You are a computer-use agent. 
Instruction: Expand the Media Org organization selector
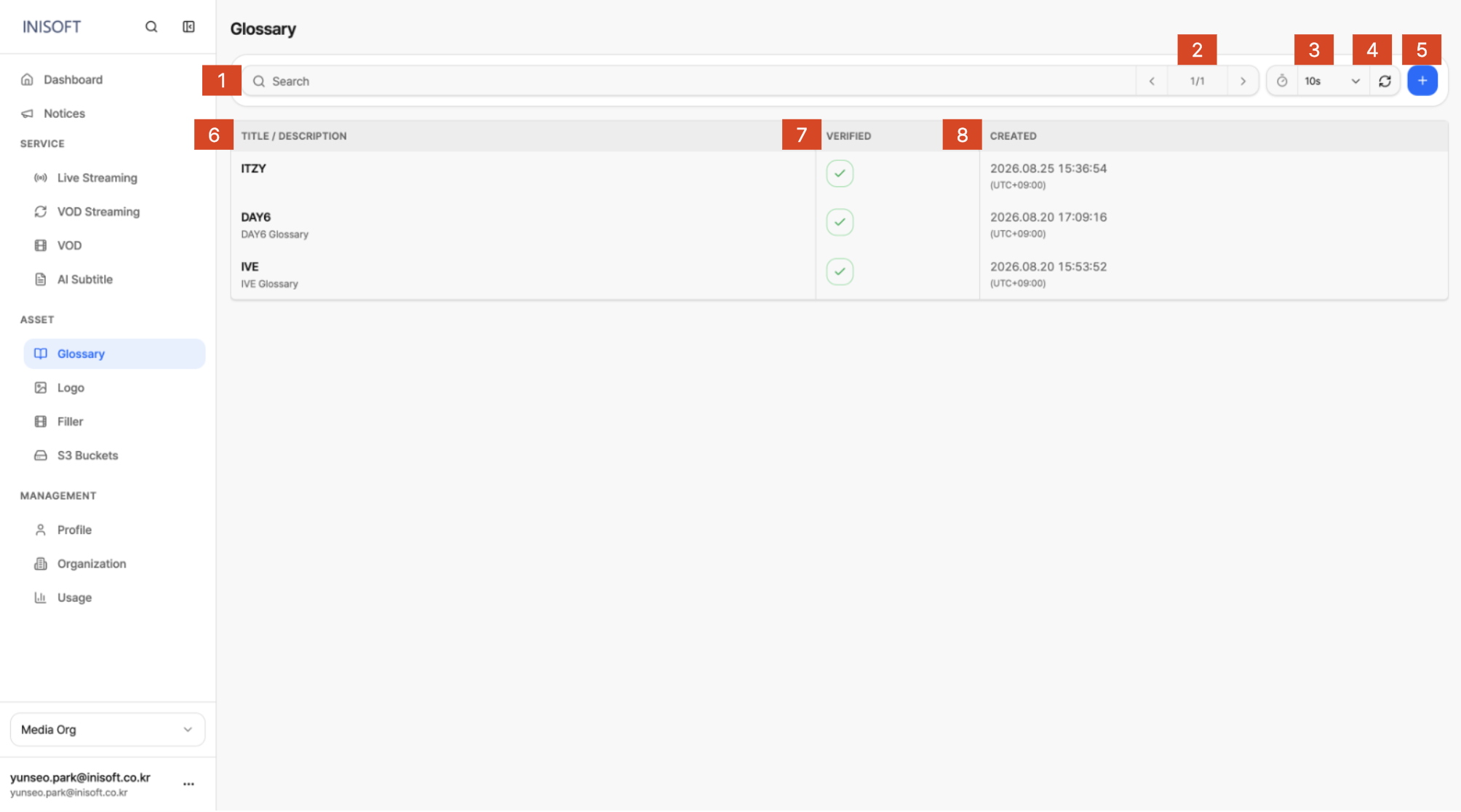[x=108, y=730]
